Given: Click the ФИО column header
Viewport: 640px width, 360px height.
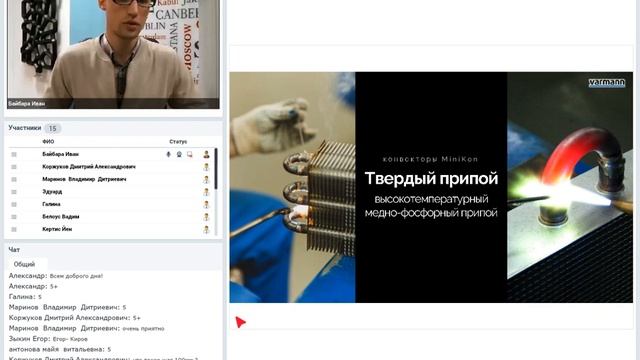Looking at the screenshot, I should pos(48,142).
